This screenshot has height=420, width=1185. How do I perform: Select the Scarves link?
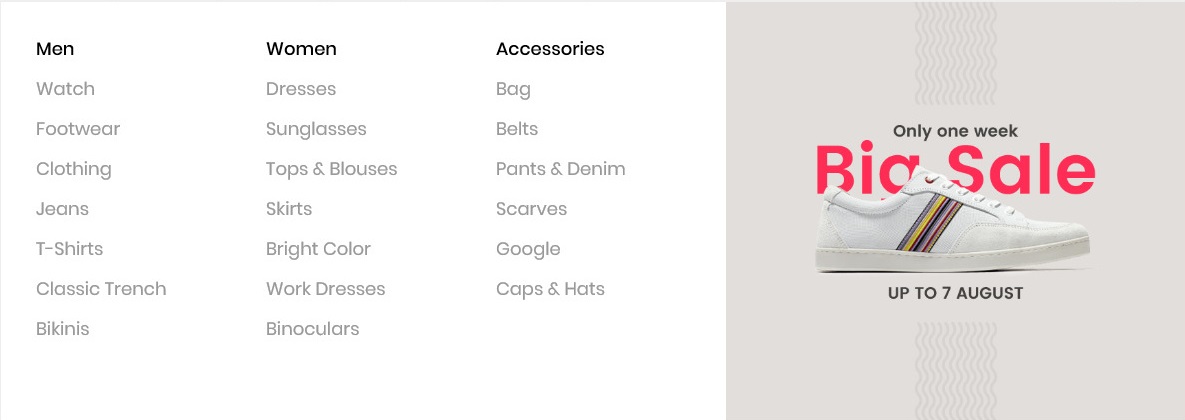point(531,209)
